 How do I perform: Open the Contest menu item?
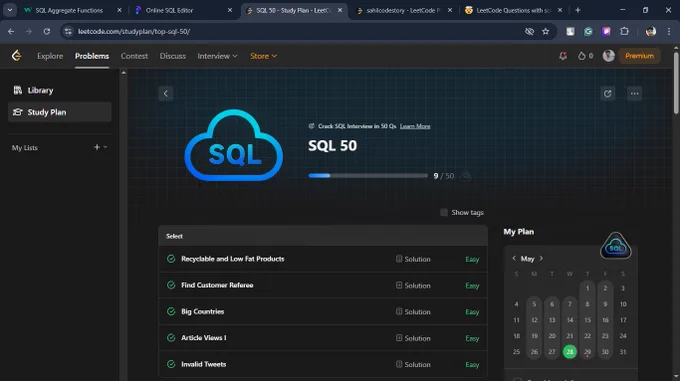pyautogui.click(x=134, y=56)
